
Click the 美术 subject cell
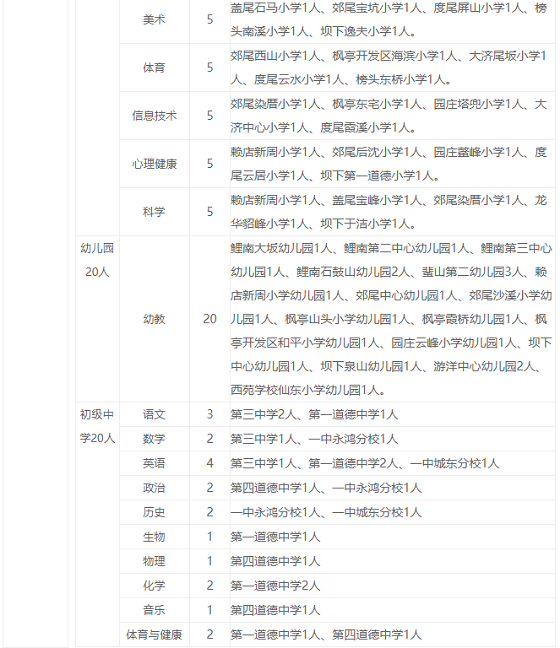tap(154, 19)
